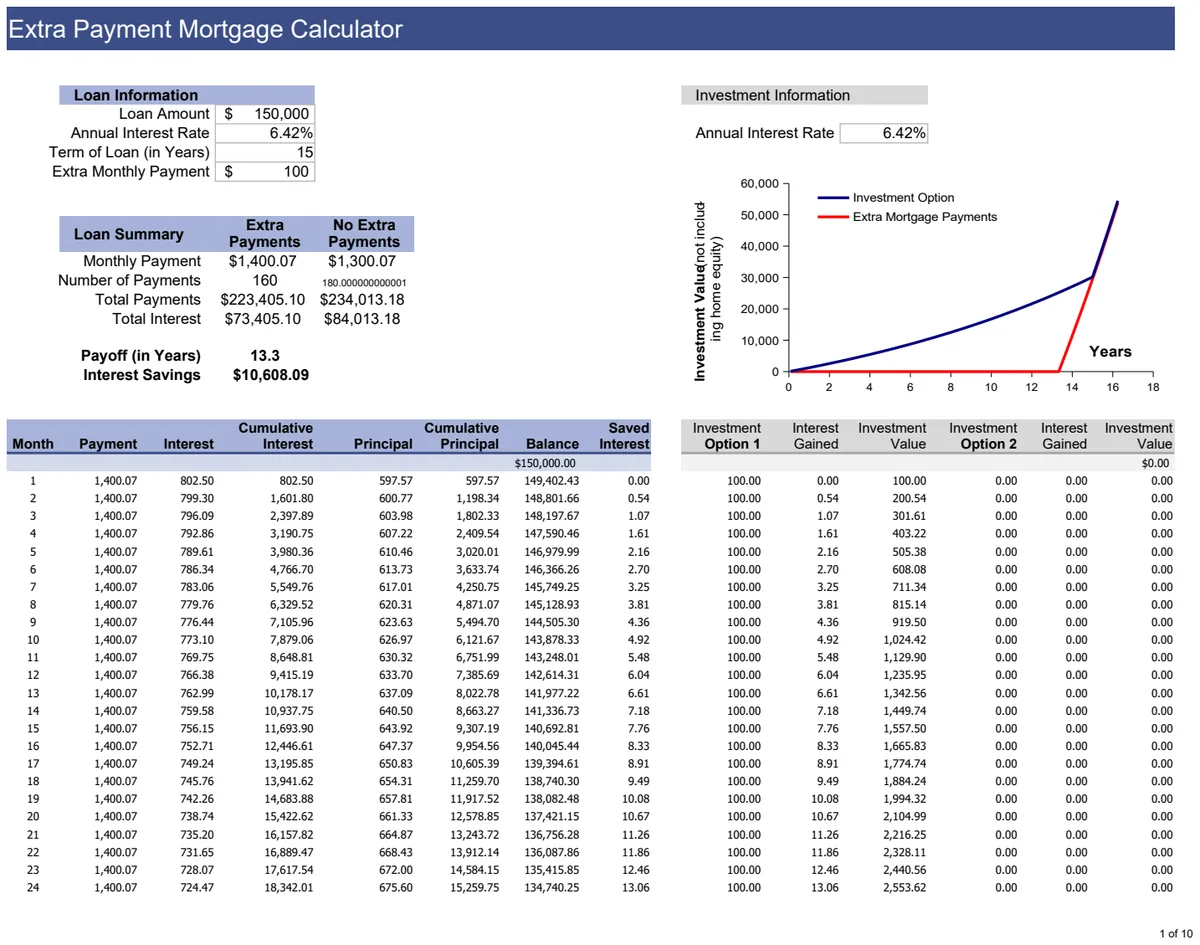
Task: Click the Month column header
Action: coord(33,444)
